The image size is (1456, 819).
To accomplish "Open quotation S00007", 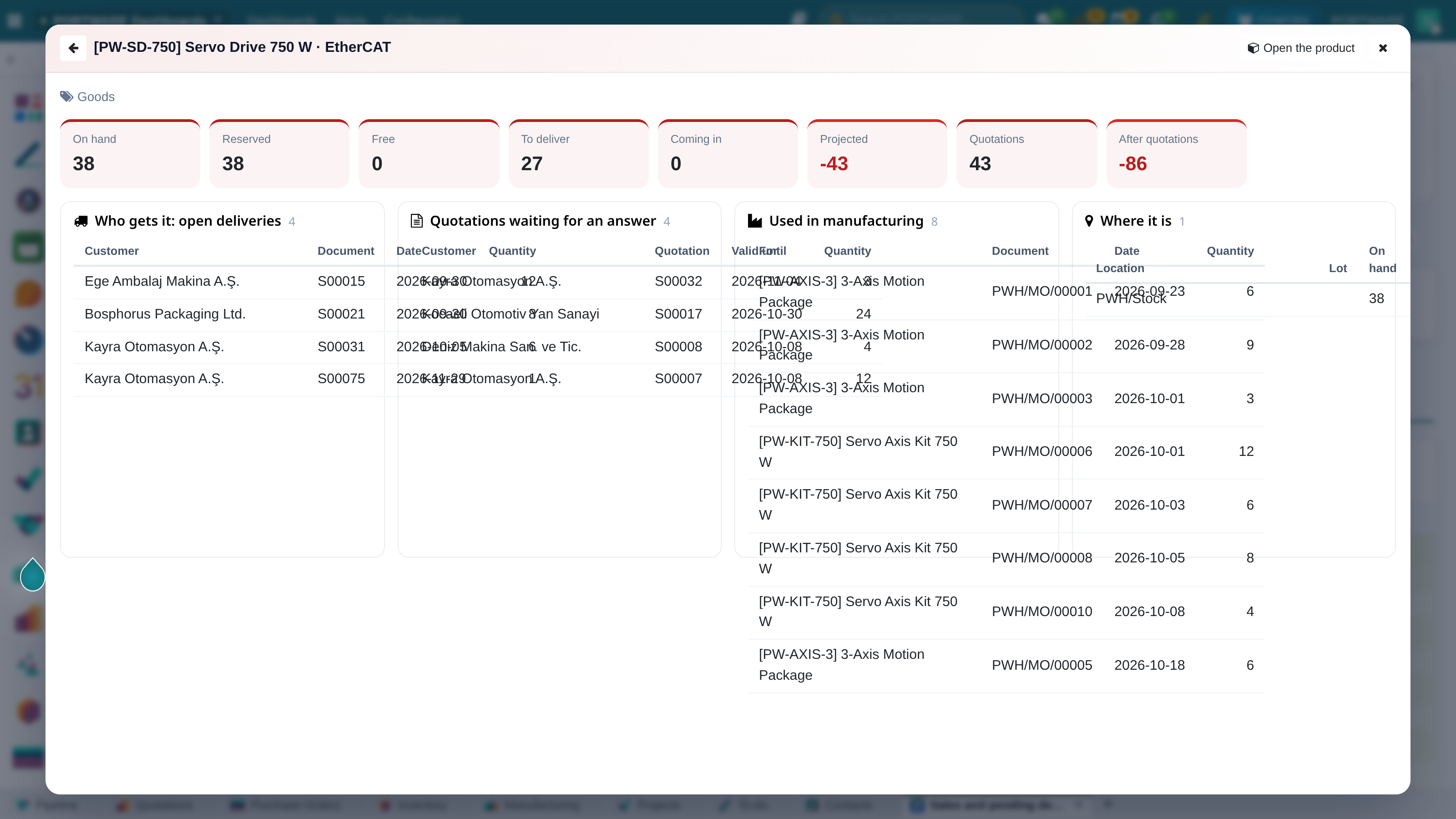I will [678, 379].
